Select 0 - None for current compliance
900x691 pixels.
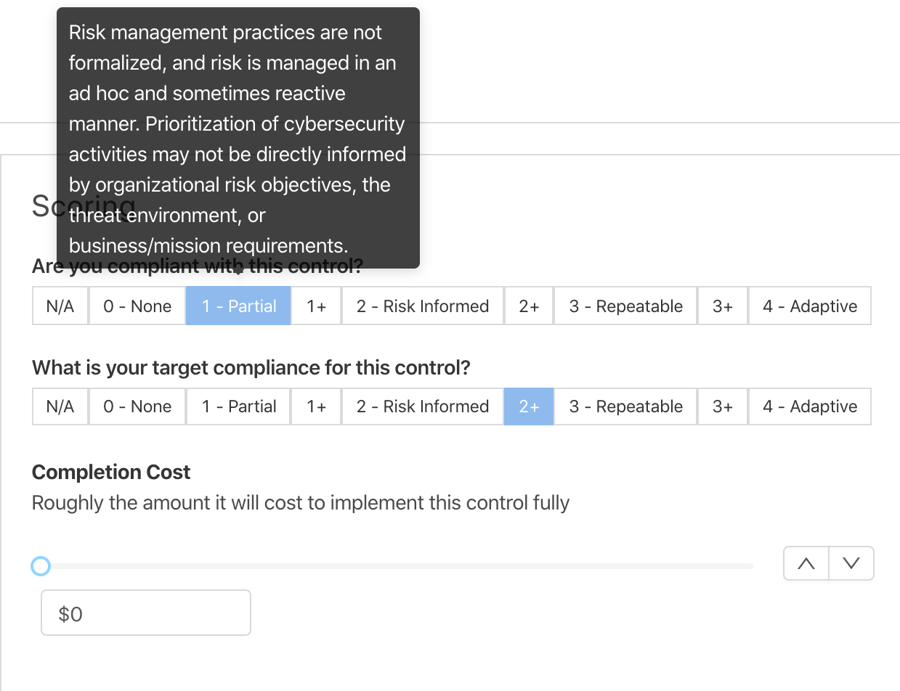tap(136, 305)
